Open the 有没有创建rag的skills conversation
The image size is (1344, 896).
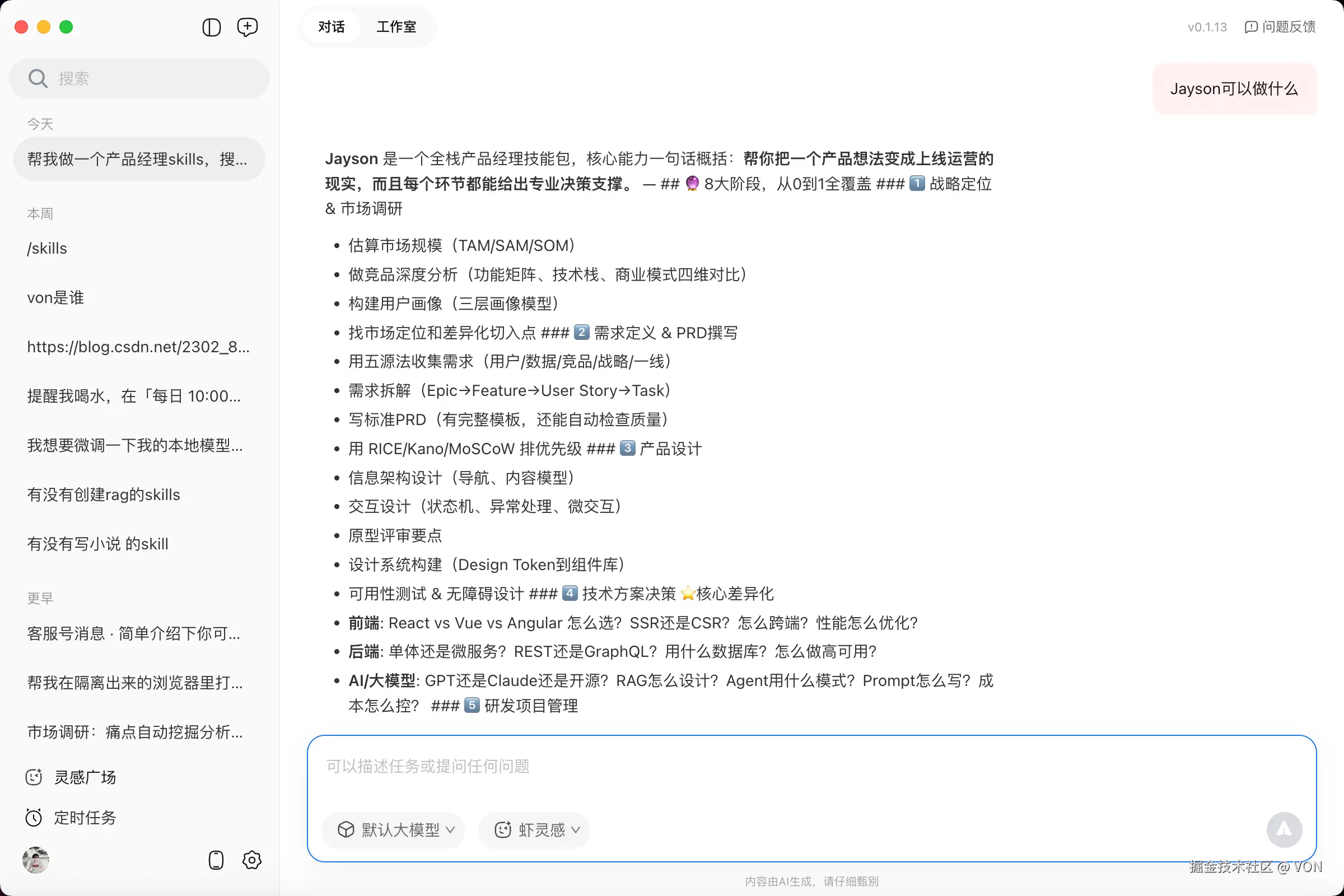(x=104, y=494)
